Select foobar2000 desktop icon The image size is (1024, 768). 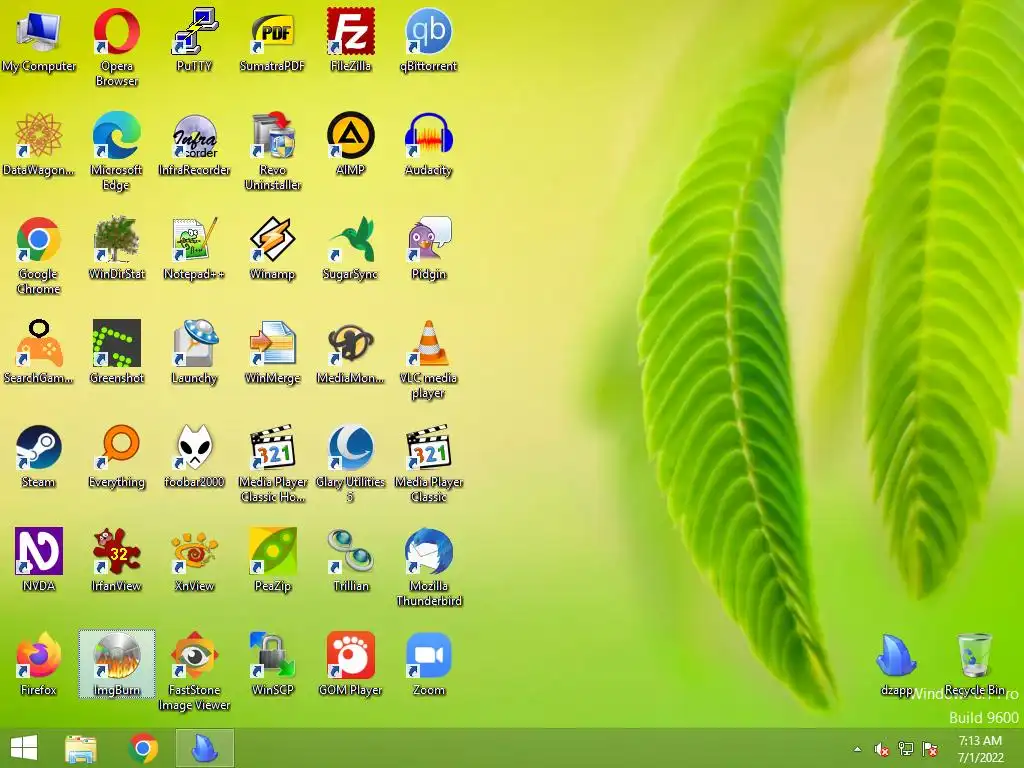[194, 456]
